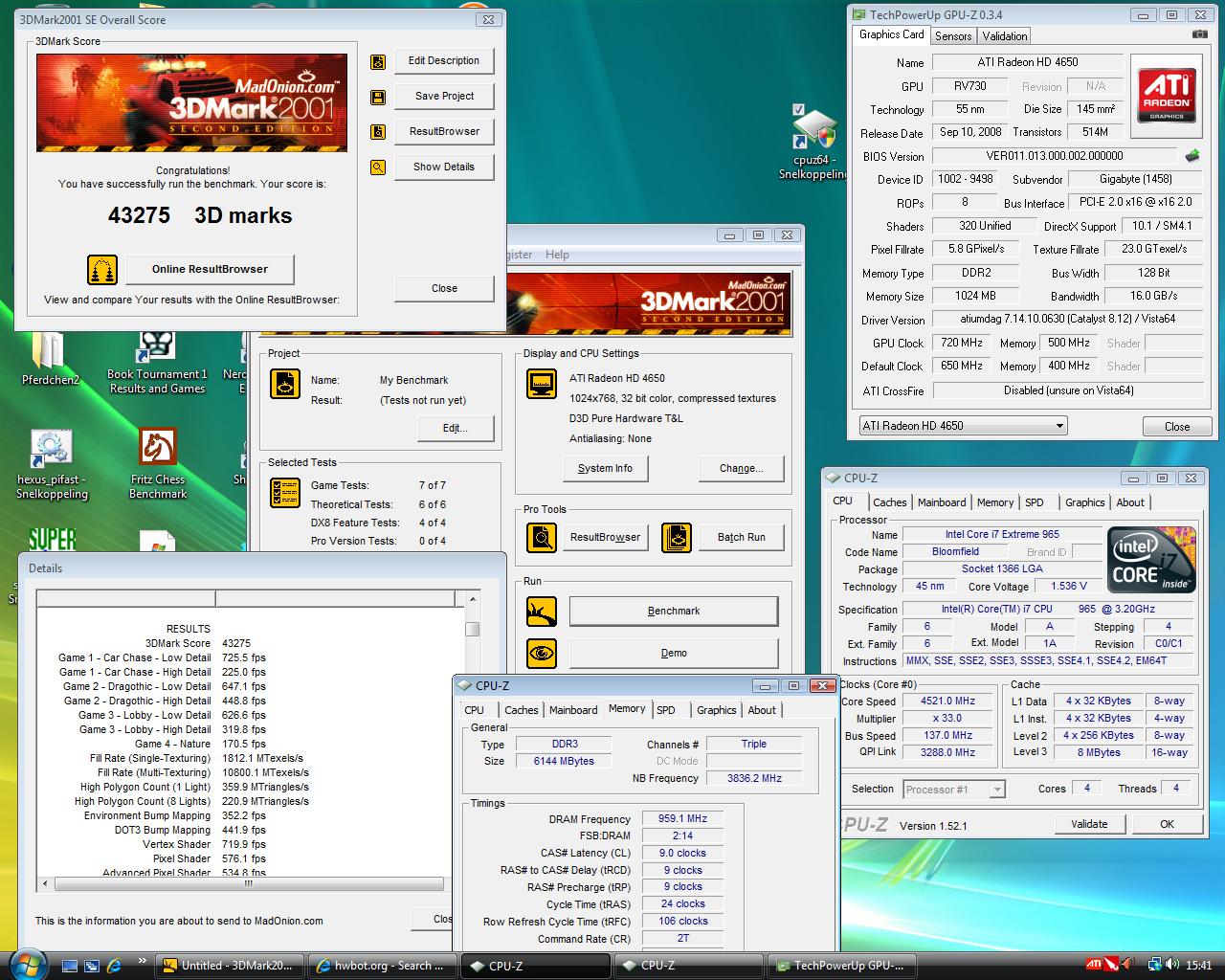Click the ResultBrowser icon in Overall Score window
This screenshot has height=980, width=1225.
(378, 132)
